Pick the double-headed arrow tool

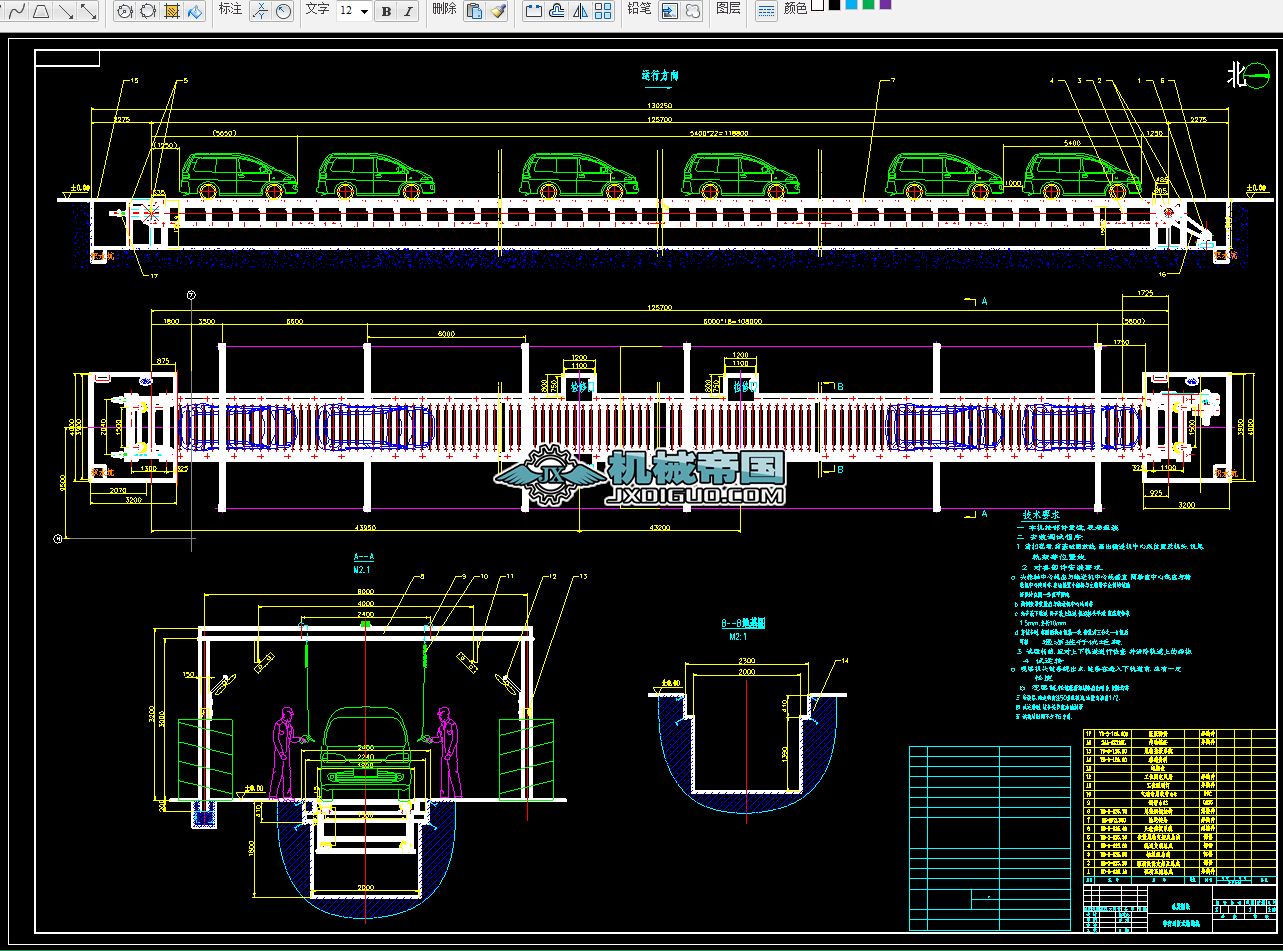click(x=89, y=11)
